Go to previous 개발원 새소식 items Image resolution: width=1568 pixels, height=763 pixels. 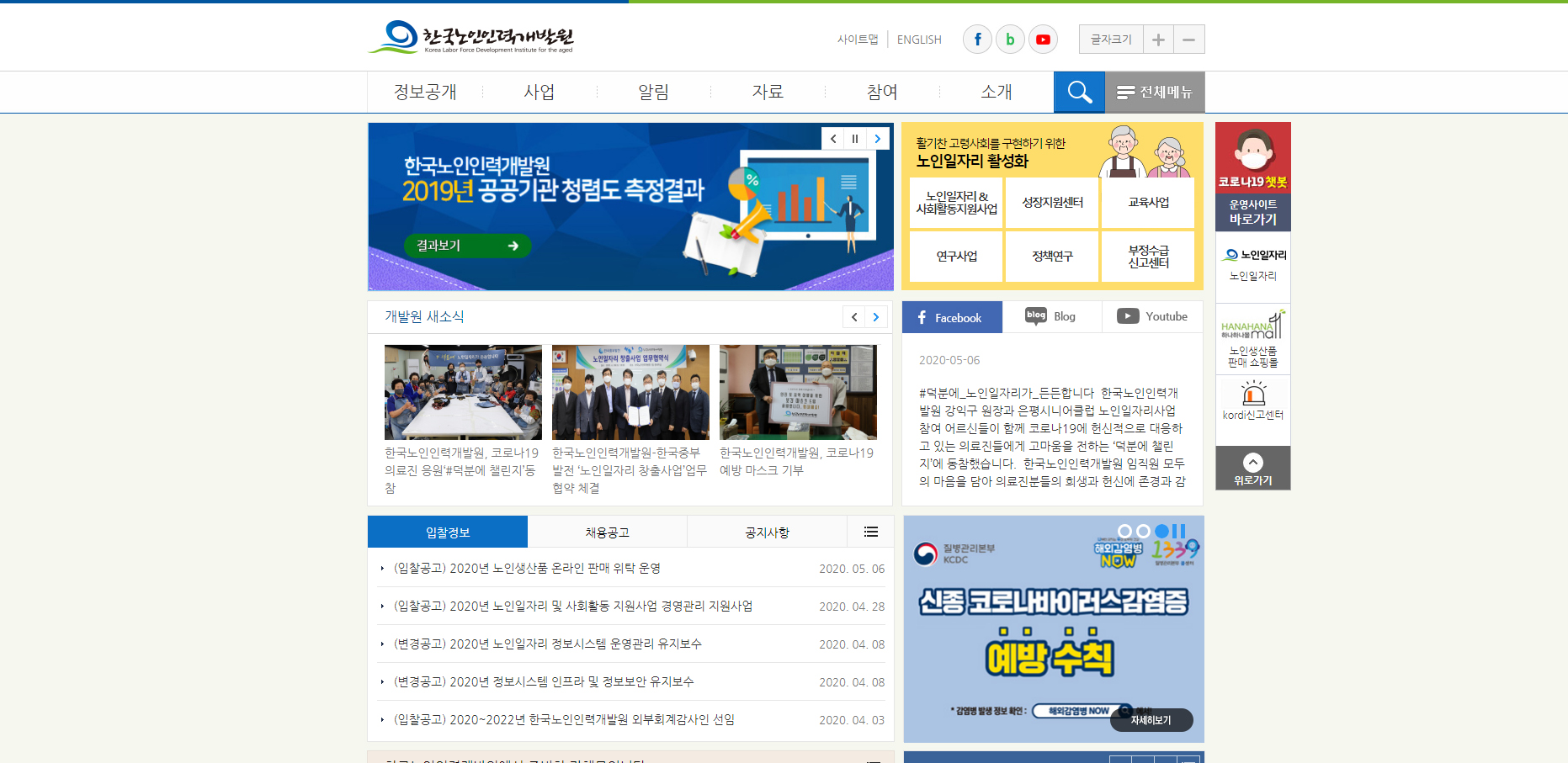click(x=854, y=317)
